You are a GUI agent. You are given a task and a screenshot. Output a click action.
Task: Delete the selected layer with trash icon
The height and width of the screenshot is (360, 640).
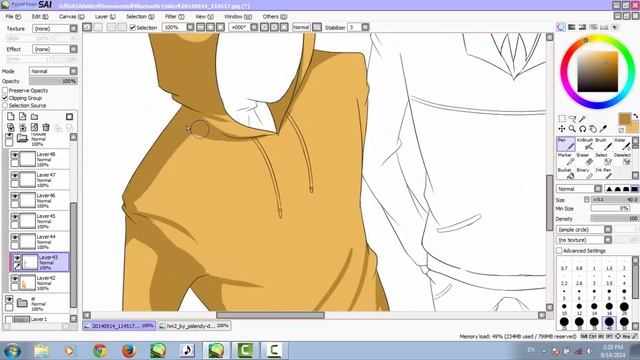46,127
